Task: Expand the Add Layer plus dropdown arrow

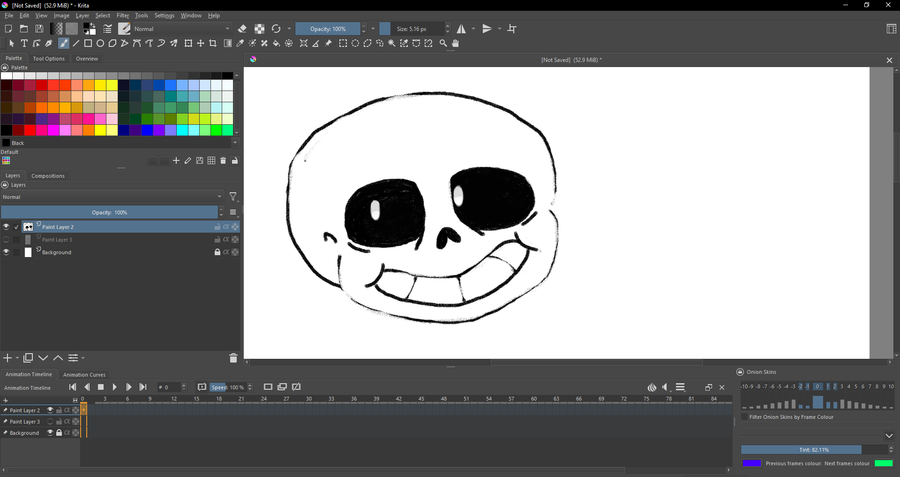Action: [17, 358]
